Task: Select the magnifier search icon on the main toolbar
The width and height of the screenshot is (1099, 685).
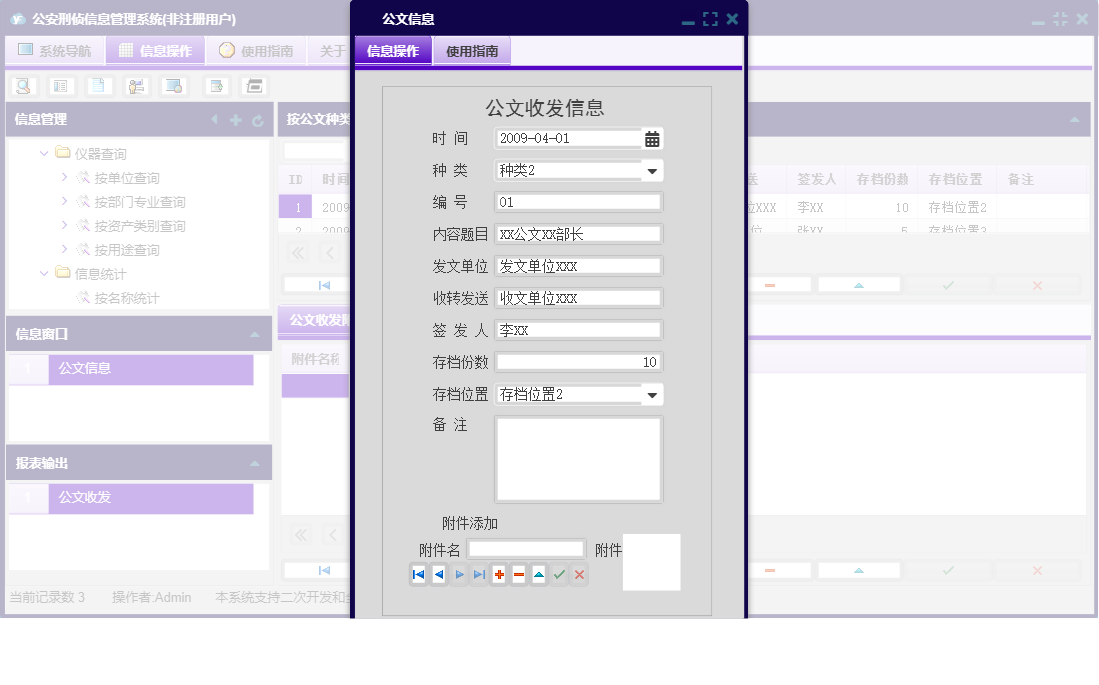Action: [21, 86]
